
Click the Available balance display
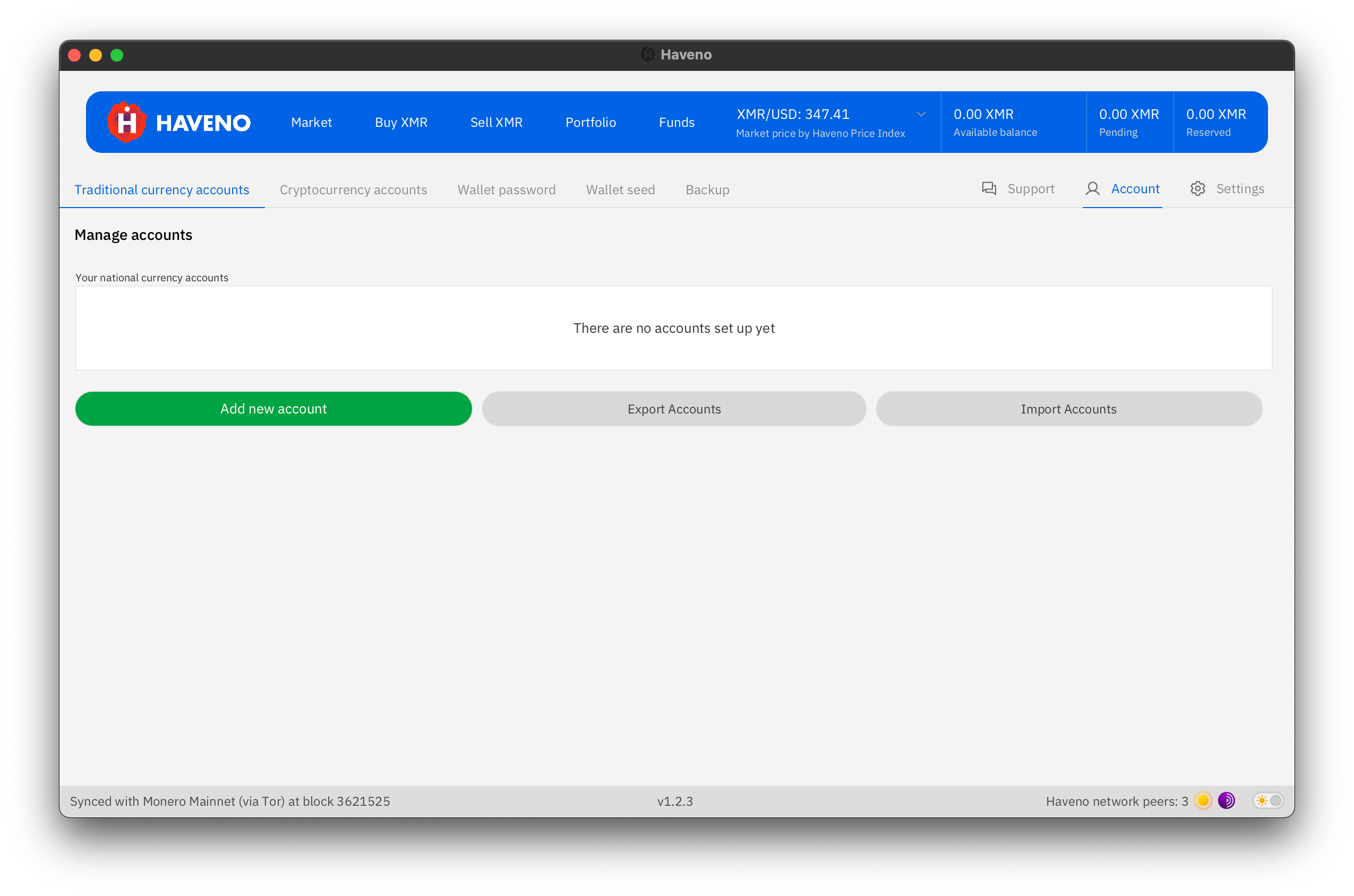point(995,122)
